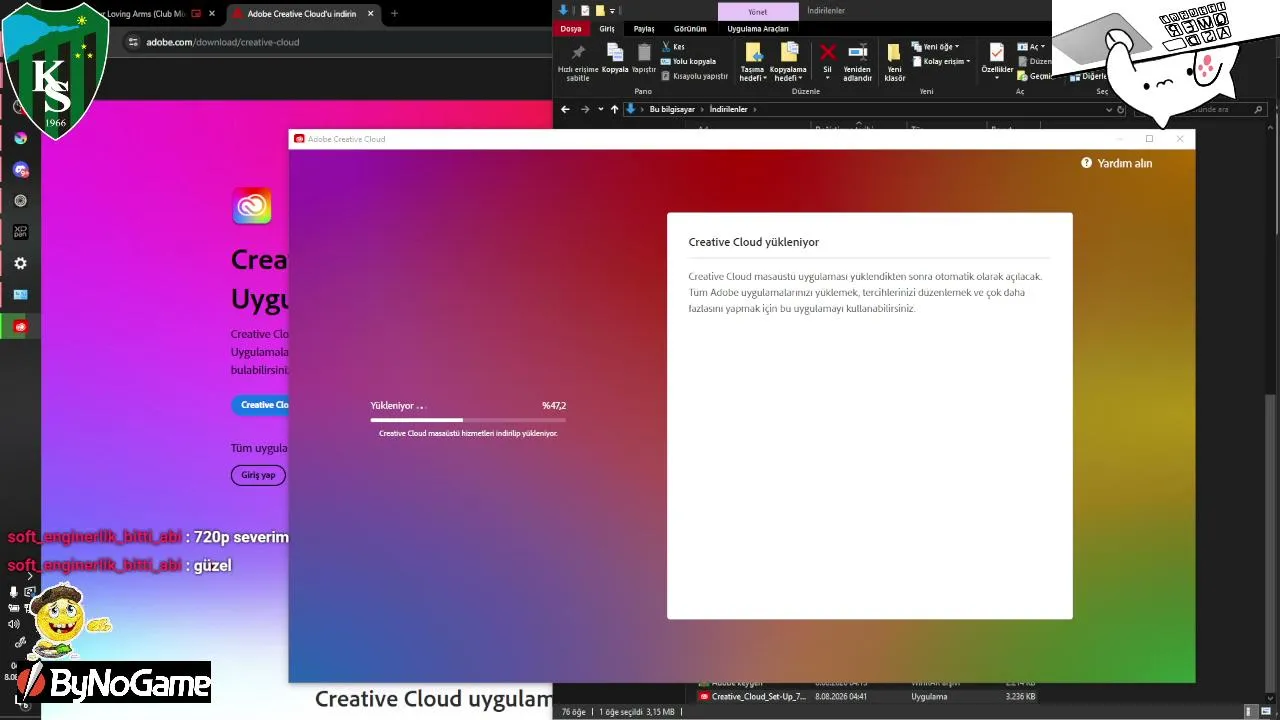Open the Taşıma hedefi dropdown
Image resolution: width=1280 pixels, height=720 pixels.
click(x=752, y=74)
